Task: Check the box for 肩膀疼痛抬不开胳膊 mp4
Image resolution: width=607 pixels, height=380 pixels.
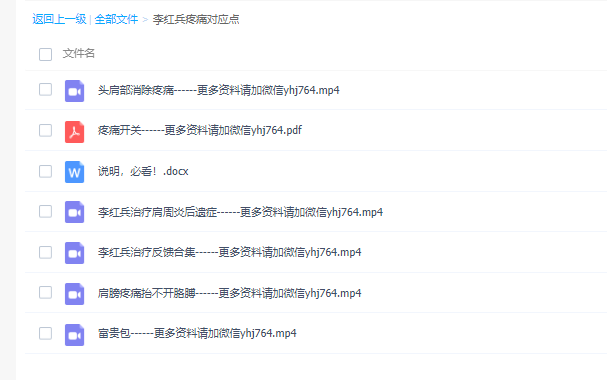Action: (45, 293)
